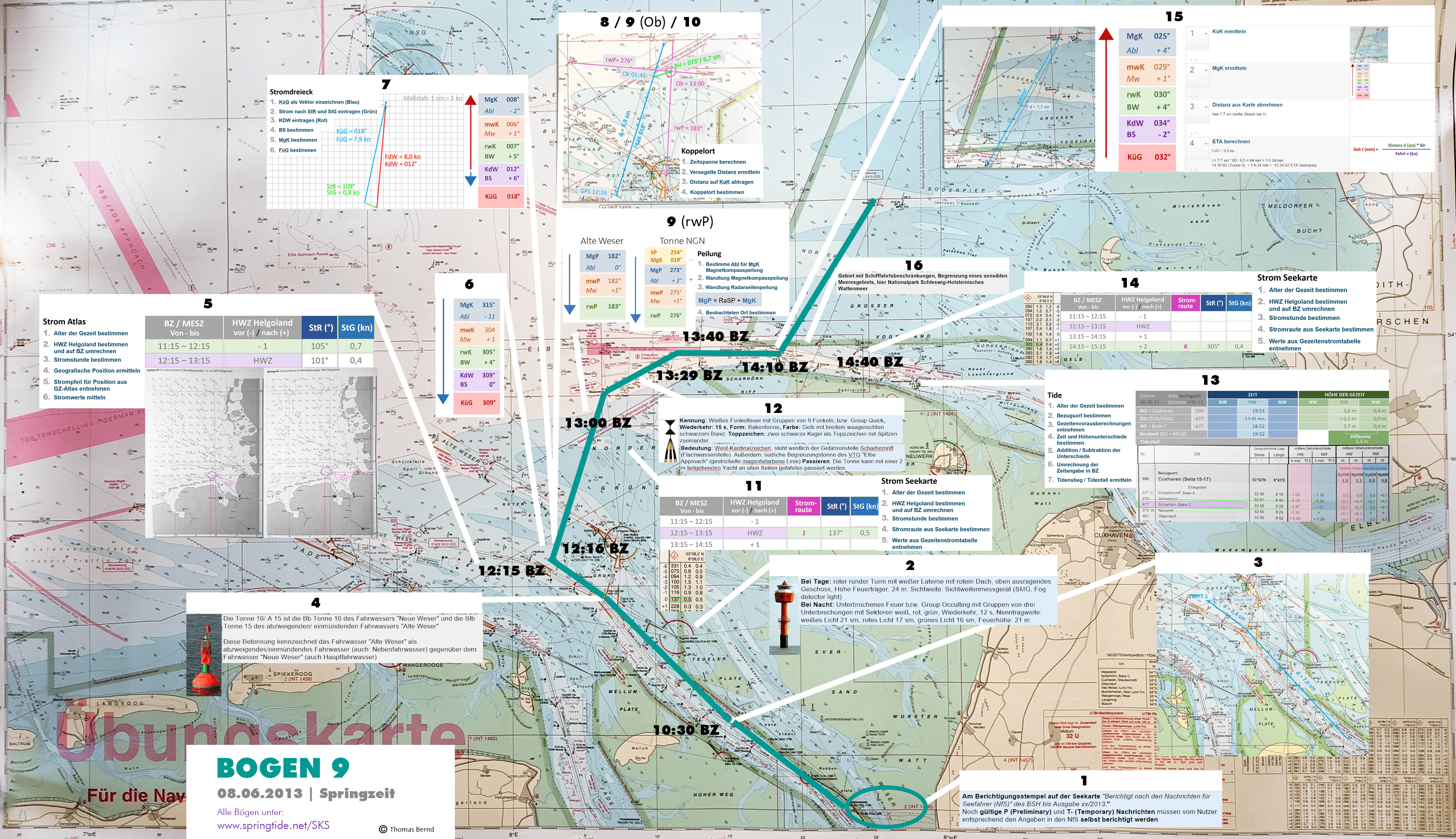
Task: Click the 08.06.2013 | Springzeit subtitle
Action: tap(306, 793)
